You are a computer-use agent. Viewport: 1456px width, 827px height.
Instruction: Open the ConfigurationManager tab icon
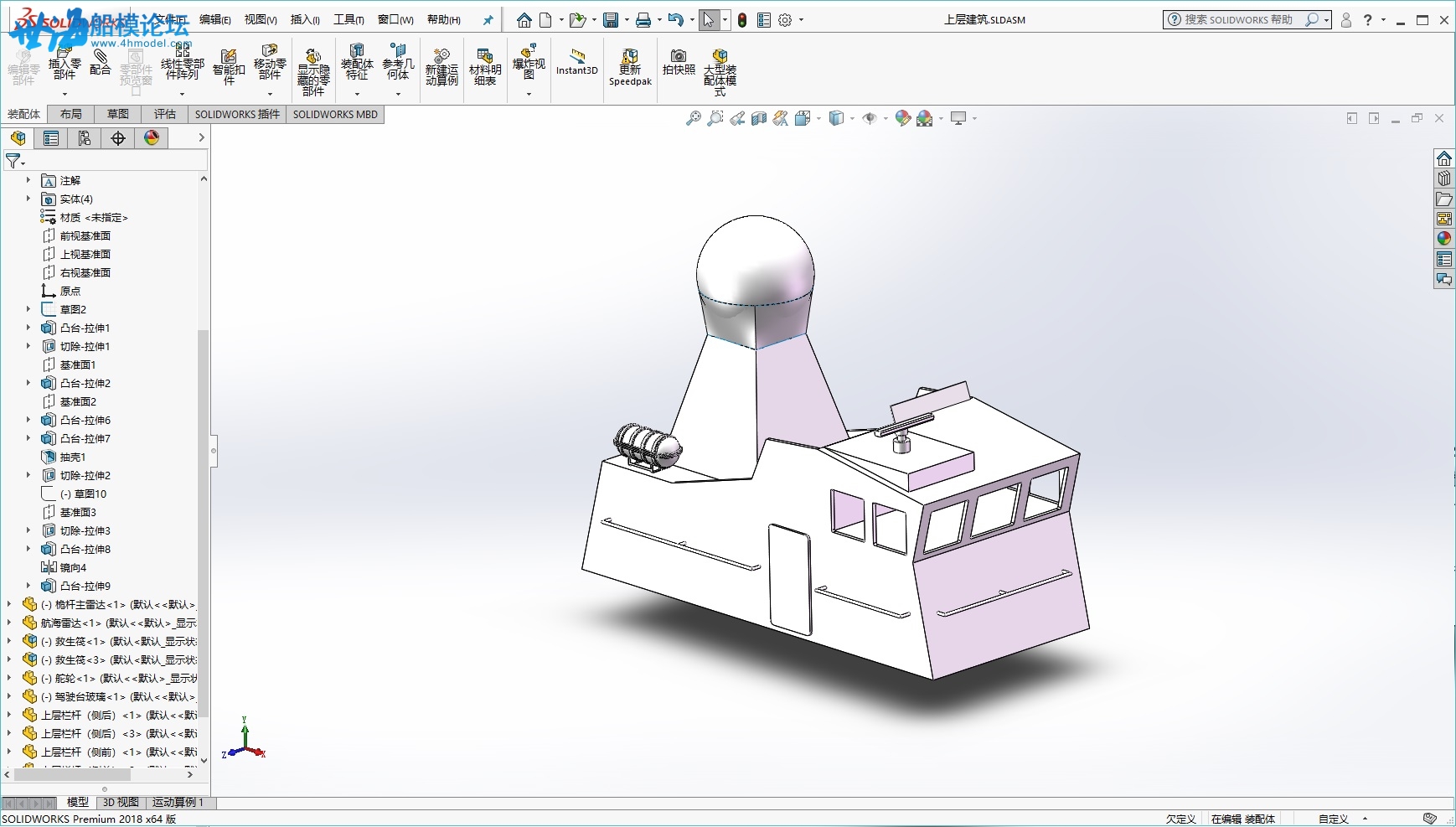point(85,138)
